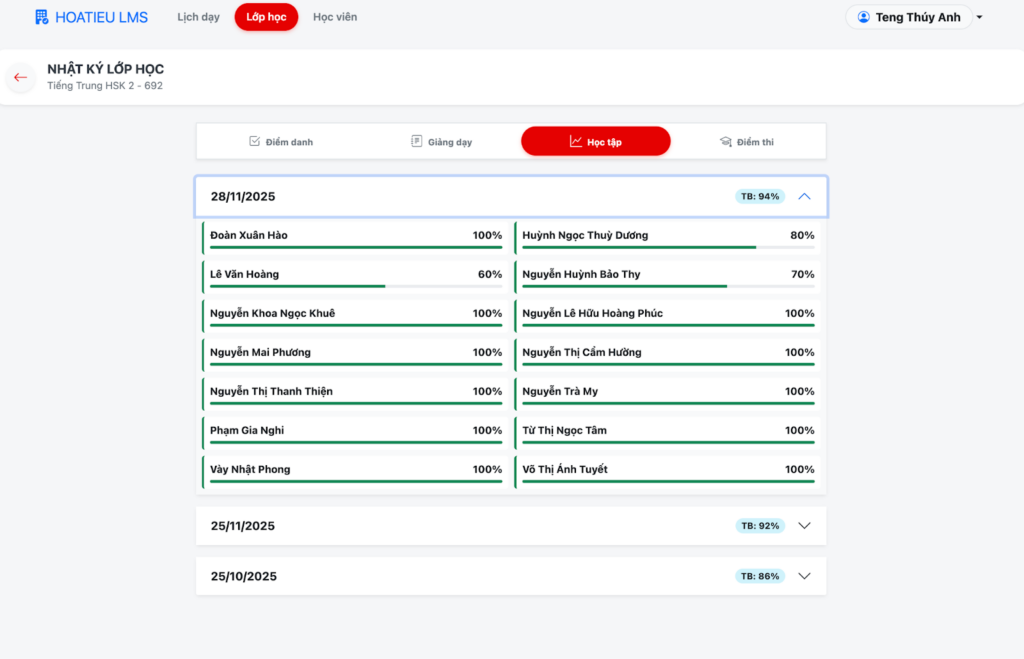Select student row Nguyễn Huỳnh Bảo Thy
The height and width of the screenshot is (659, 1024).
pyautogui.click(x=667, y=274)
